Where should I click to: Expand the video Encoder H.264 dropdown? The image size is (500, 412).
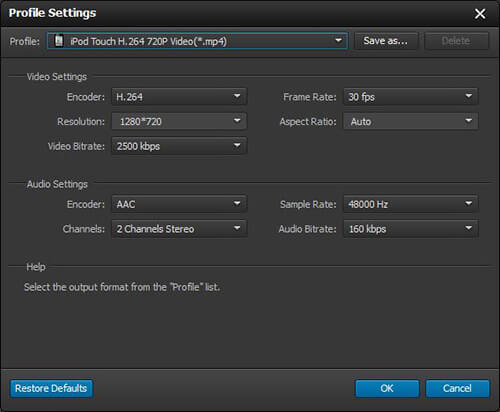179,97
